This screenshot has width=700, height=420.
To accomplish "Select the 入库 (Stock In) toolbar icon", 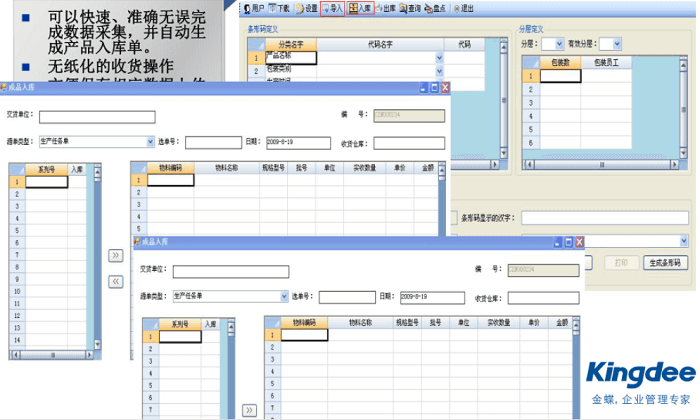I will [x=360, y=8].
